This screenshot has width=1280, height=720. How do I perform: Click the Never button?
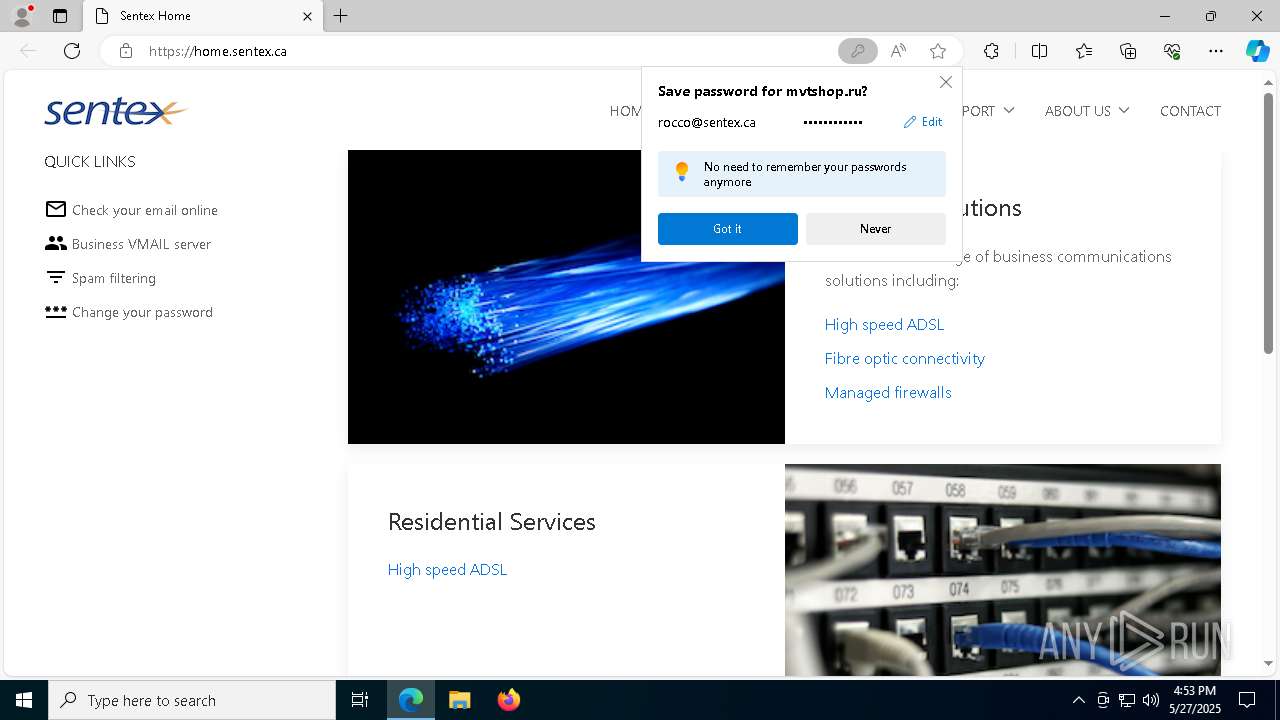[875, 229]
